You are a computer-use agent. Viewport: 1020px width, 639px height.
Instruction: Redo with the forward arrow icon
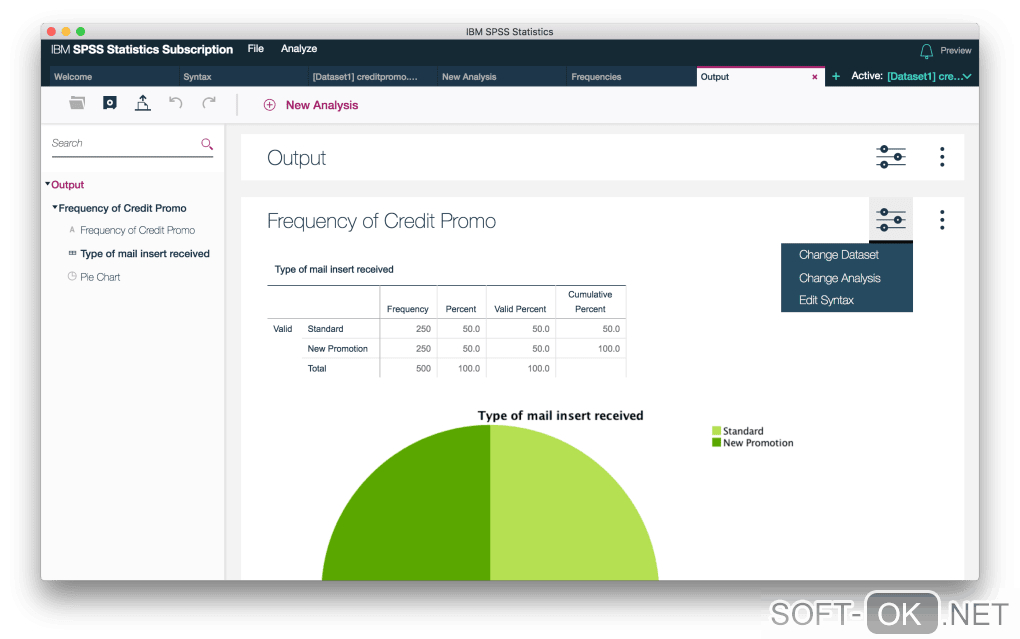coord(209,102)
